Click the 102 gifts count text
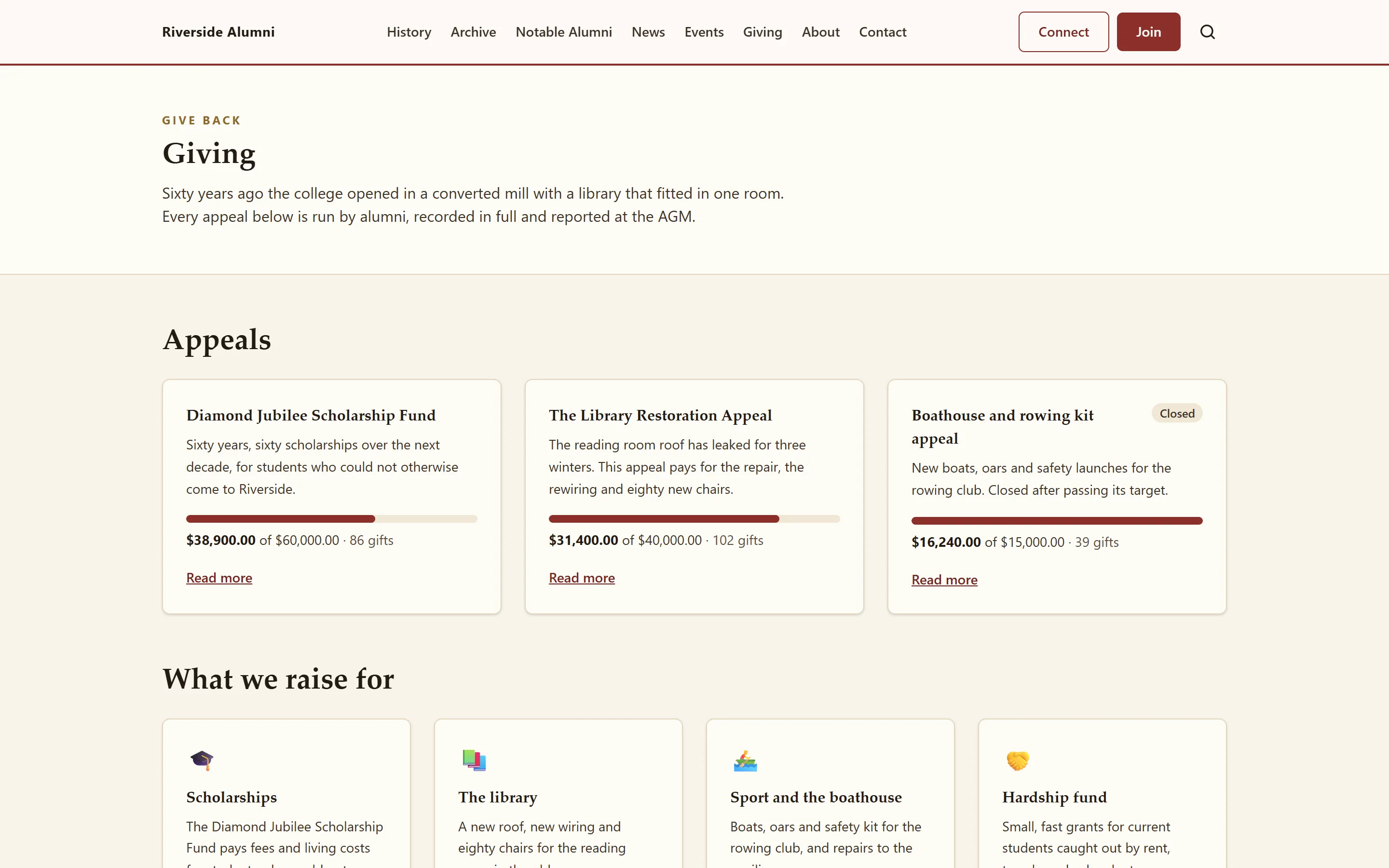This screenshot has width=1389, height=868. point(737,540)
